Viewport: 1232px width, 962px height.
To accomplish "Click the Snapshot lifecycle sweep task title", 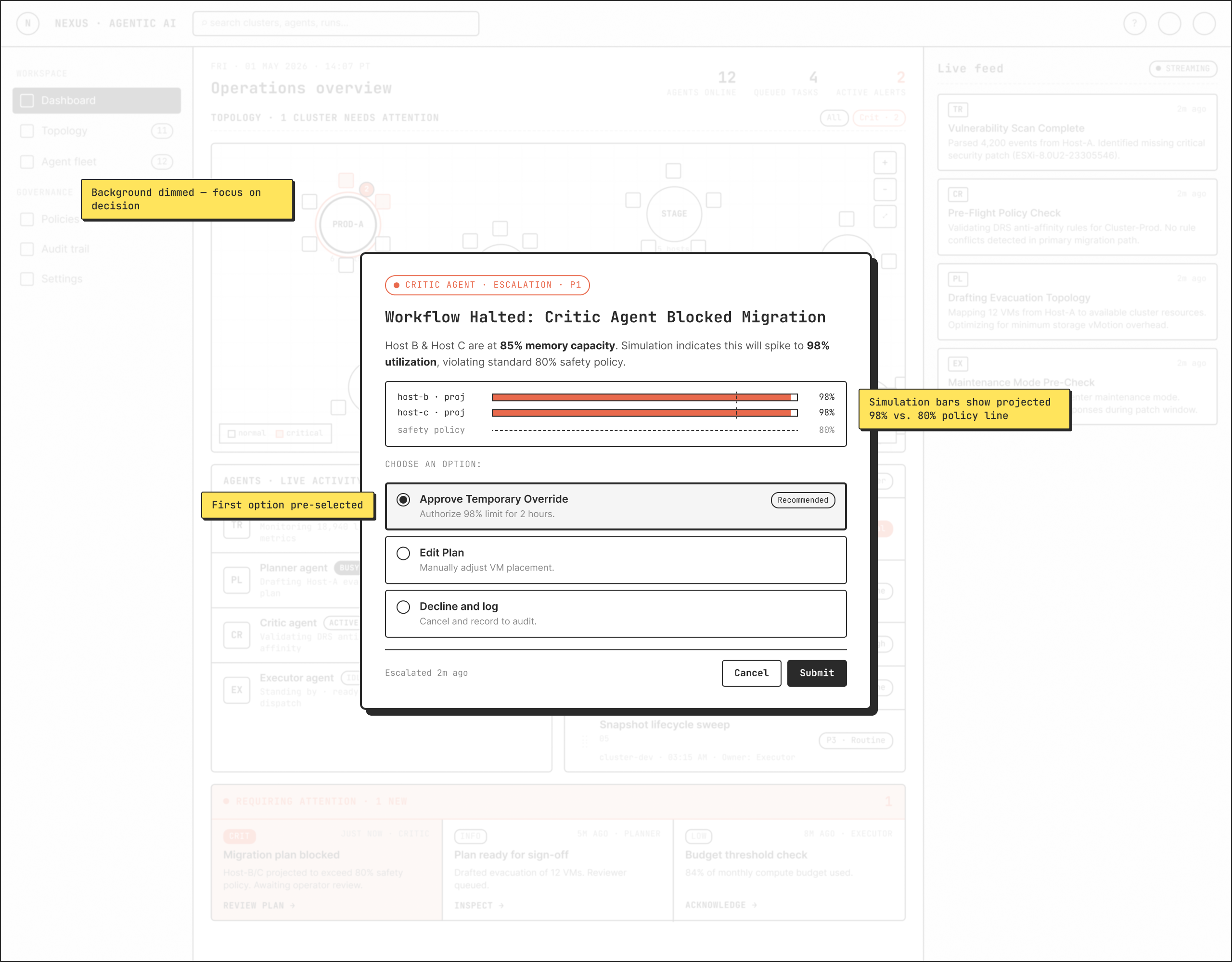I will [665, 724].
